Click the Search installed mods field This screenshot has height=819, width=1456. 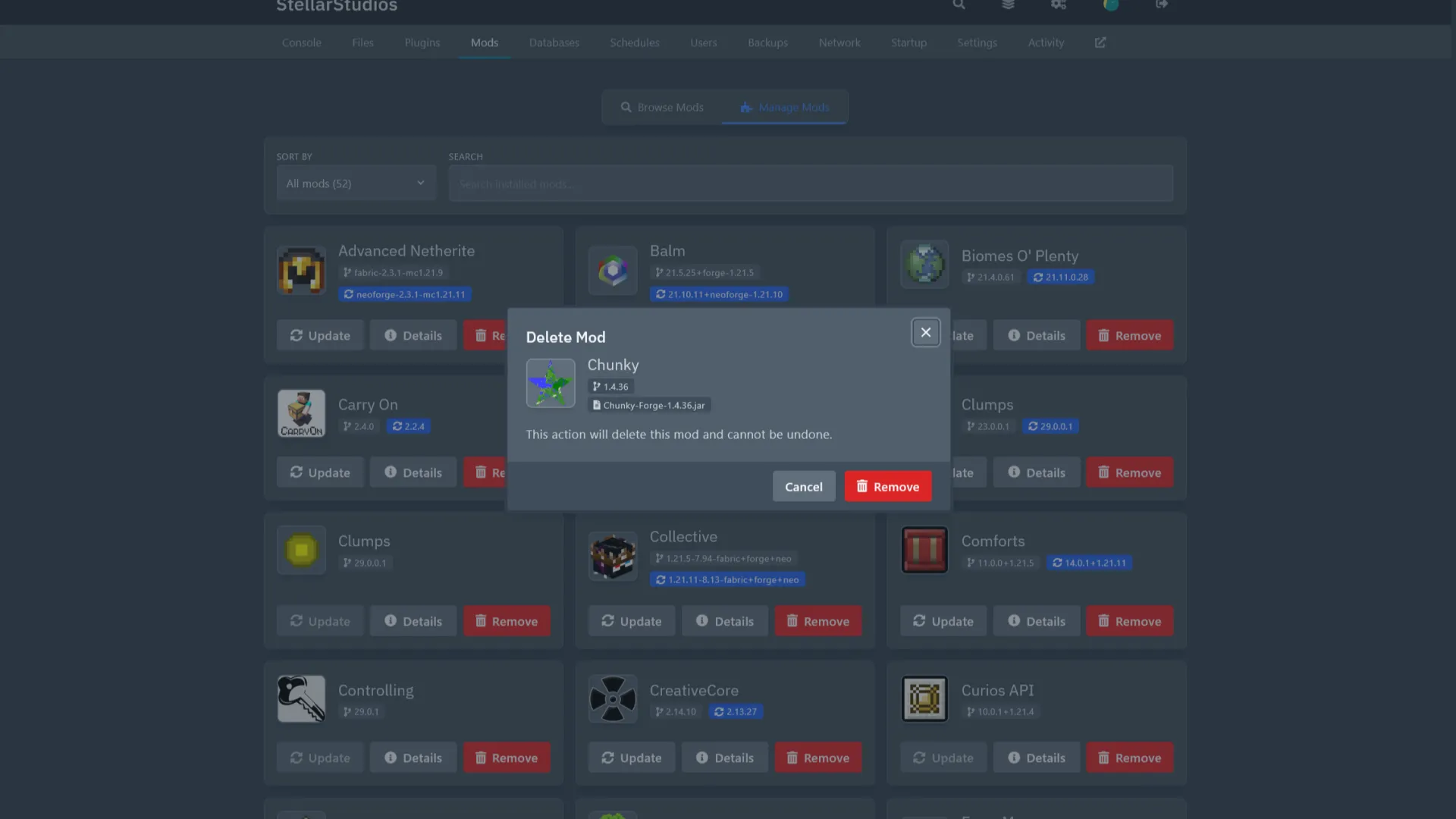coord(810,184)
